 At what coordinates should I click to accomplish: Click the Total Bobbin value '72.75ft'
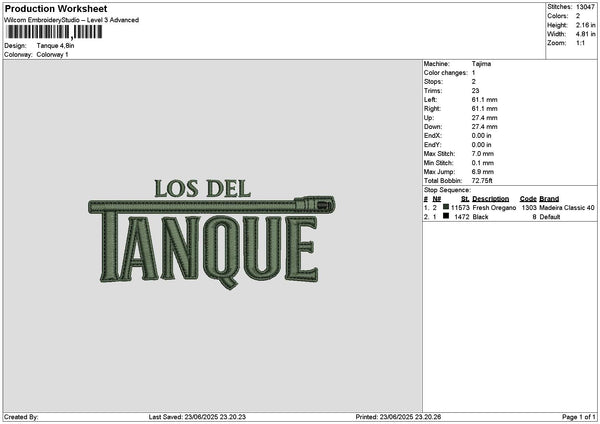pyautogui.click(x=482, y=181)
